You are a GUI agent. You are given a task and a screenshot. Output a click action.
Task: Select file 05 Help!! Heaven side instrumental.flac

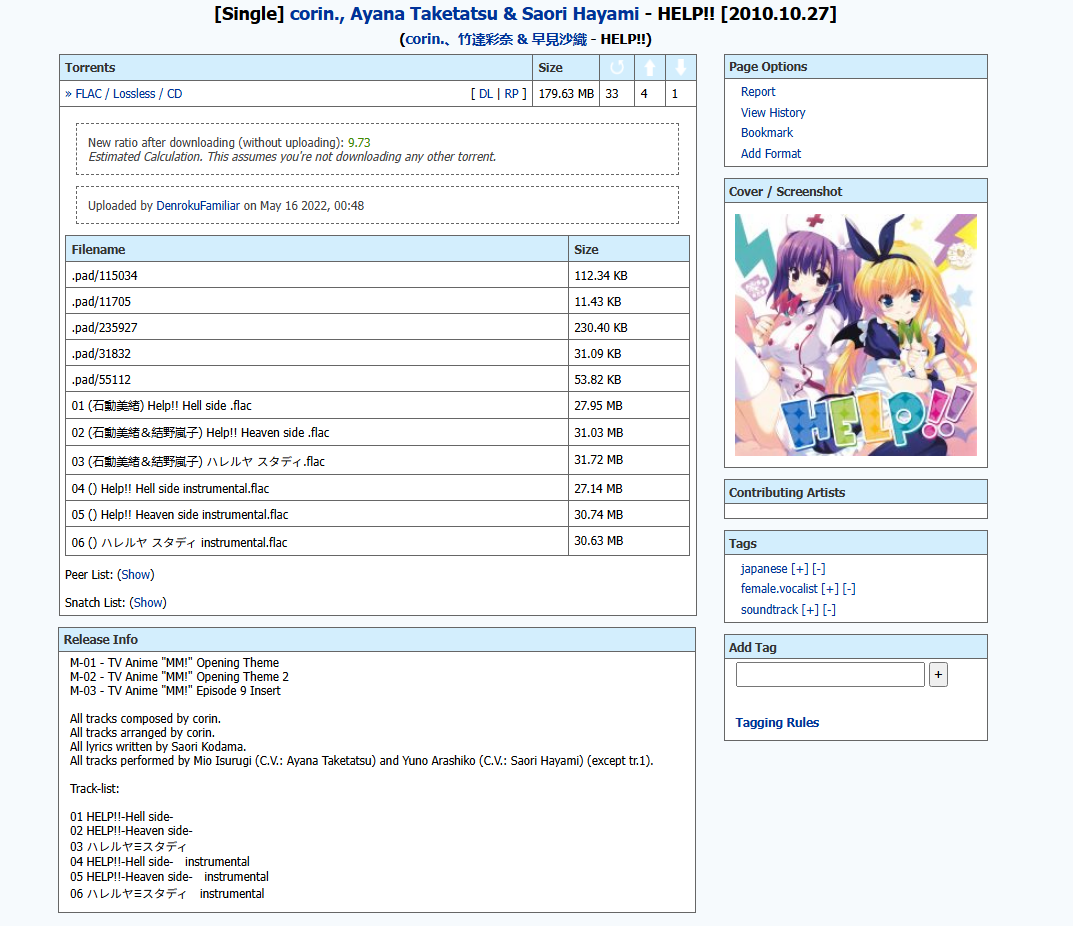point(378,514)
